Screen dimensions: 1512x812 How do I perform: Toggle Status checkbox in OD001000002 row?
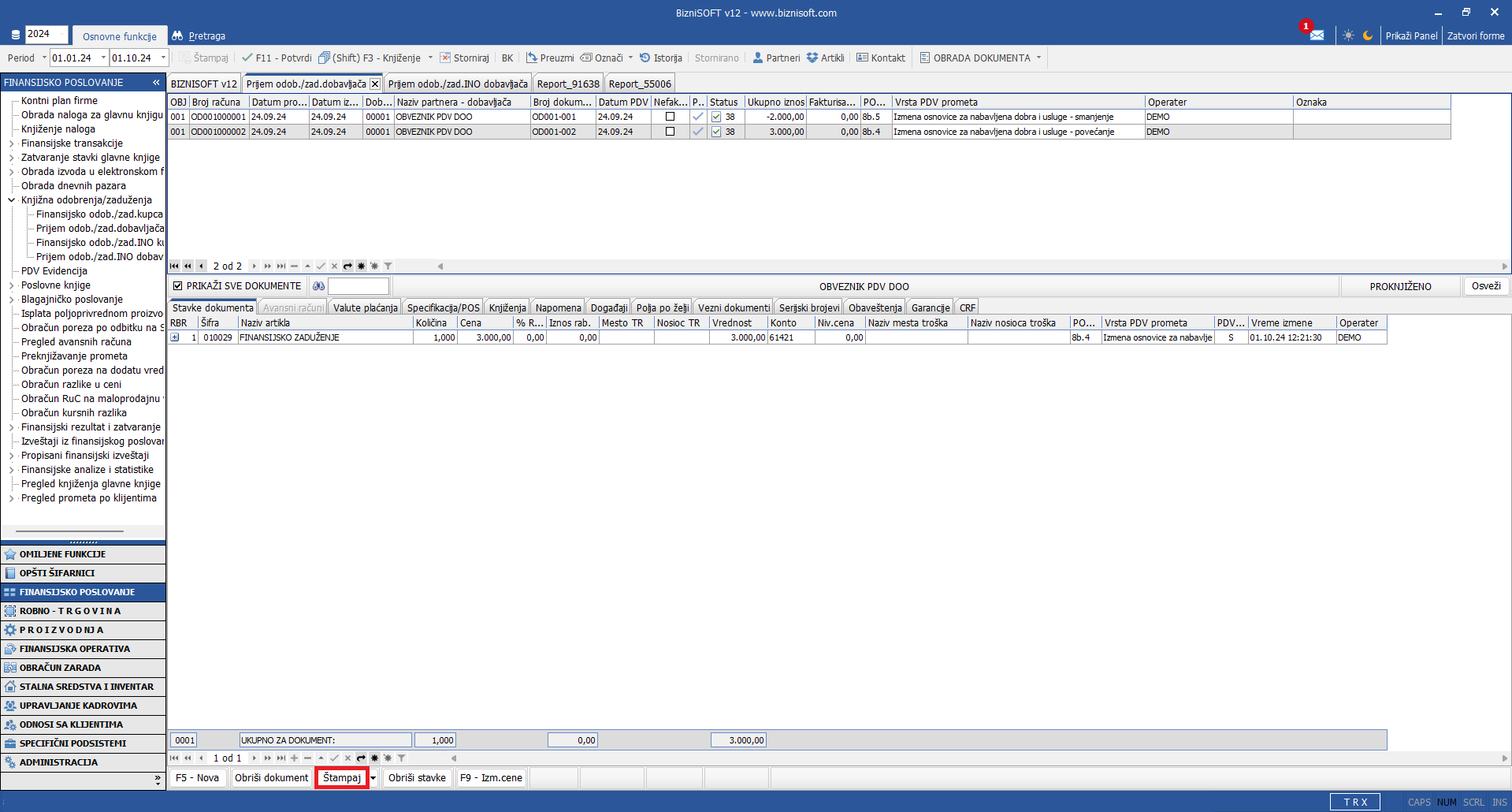tap(716, 132)
